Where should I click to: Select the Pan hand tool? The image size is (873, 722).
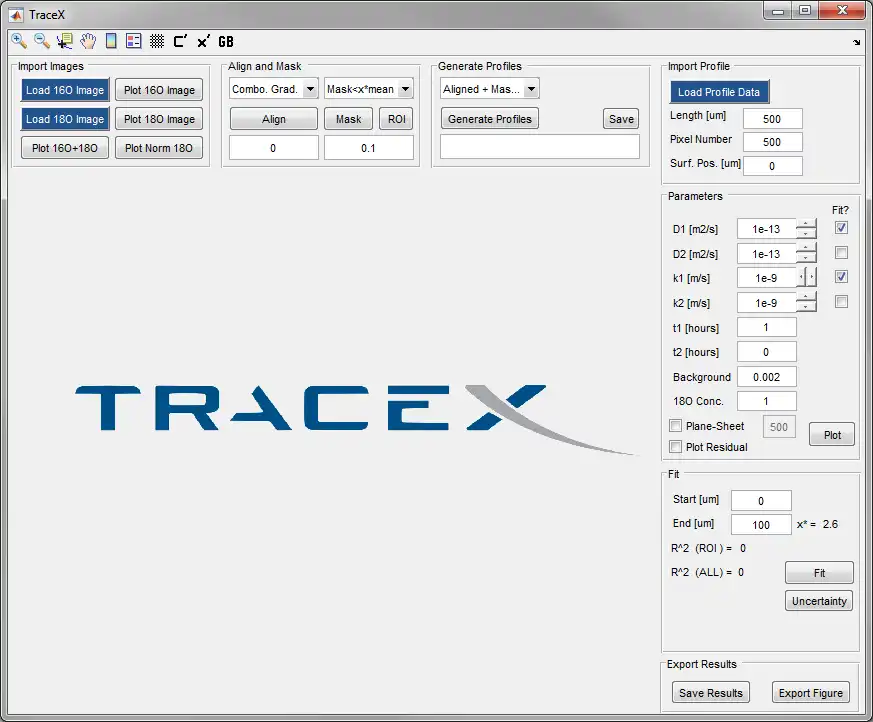click(x=88, y=41)
